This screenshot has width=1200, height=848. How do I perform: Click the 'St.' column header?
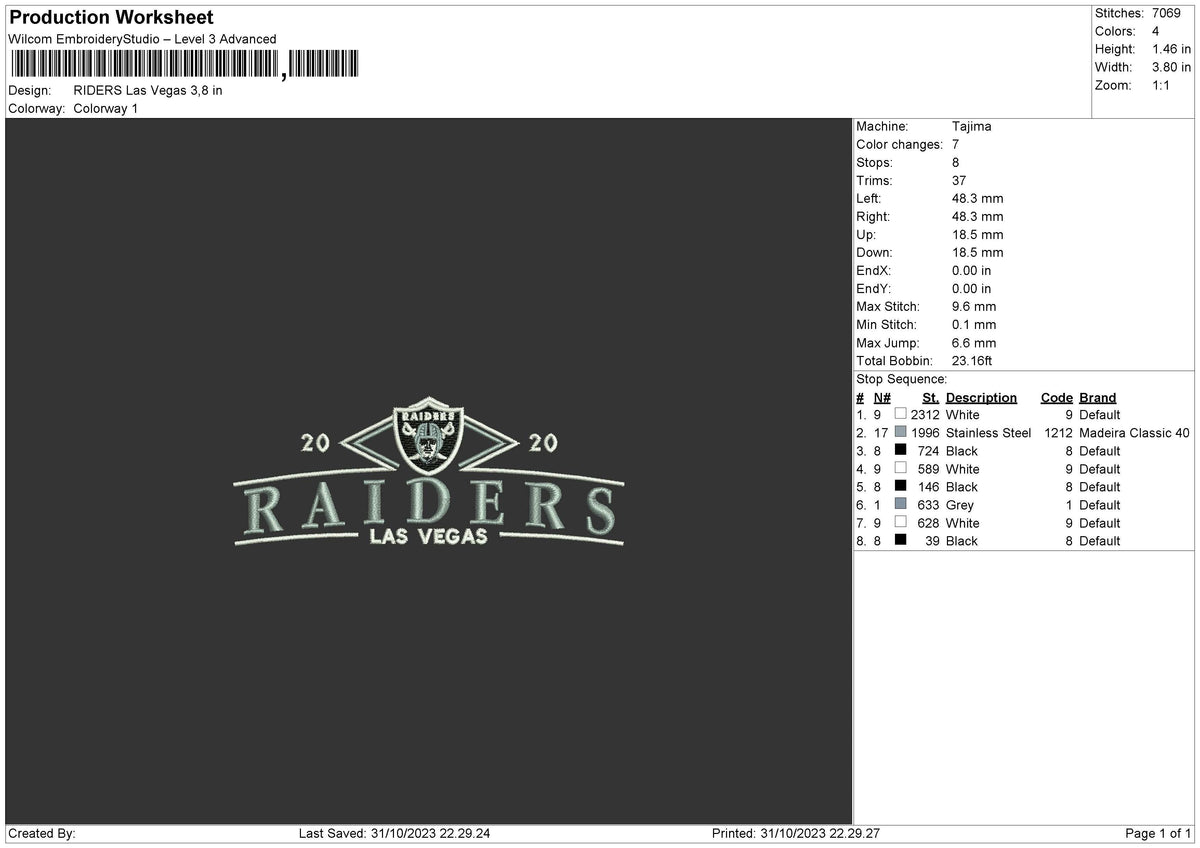[931, 397]
